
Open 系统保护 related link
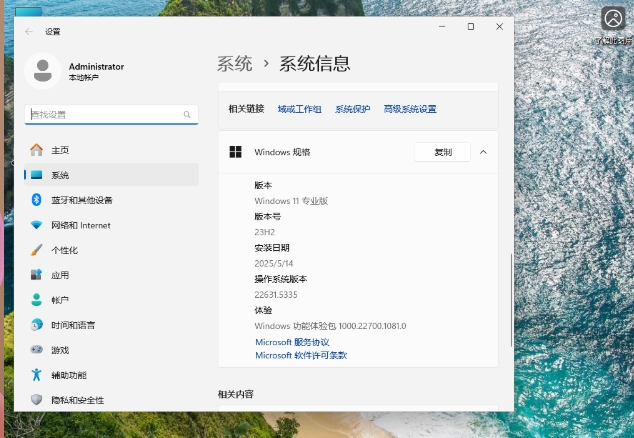[x=352, y=109]
